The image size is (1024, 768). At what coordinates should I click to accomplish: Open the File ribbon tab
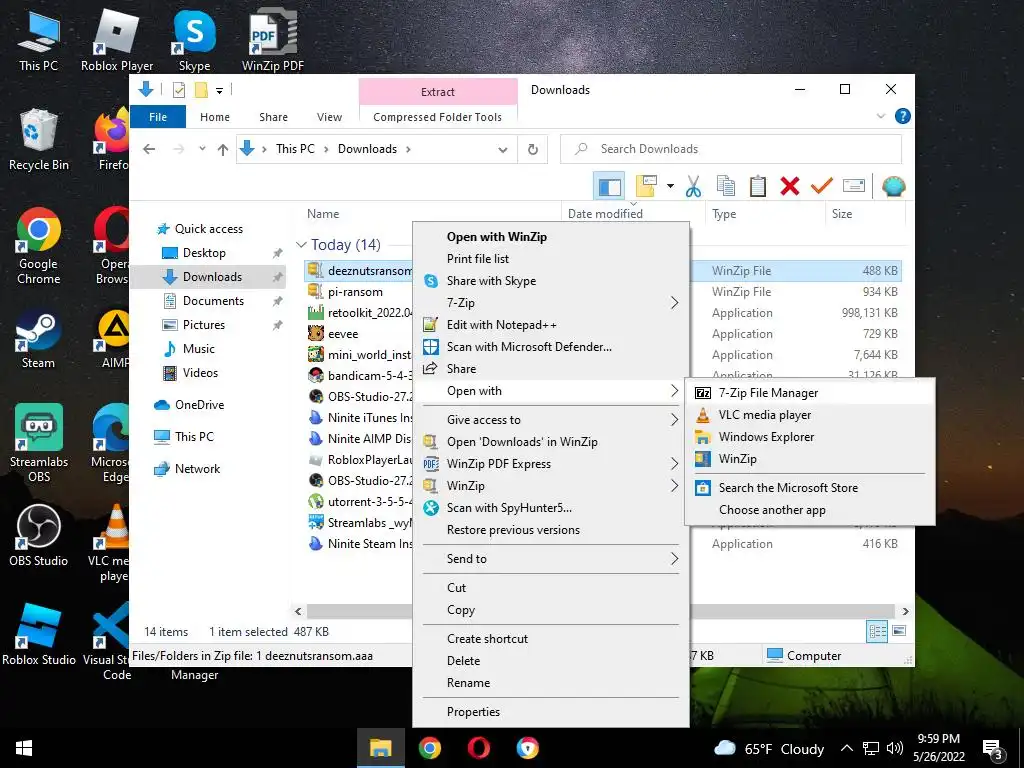click(x=158, y=117)
